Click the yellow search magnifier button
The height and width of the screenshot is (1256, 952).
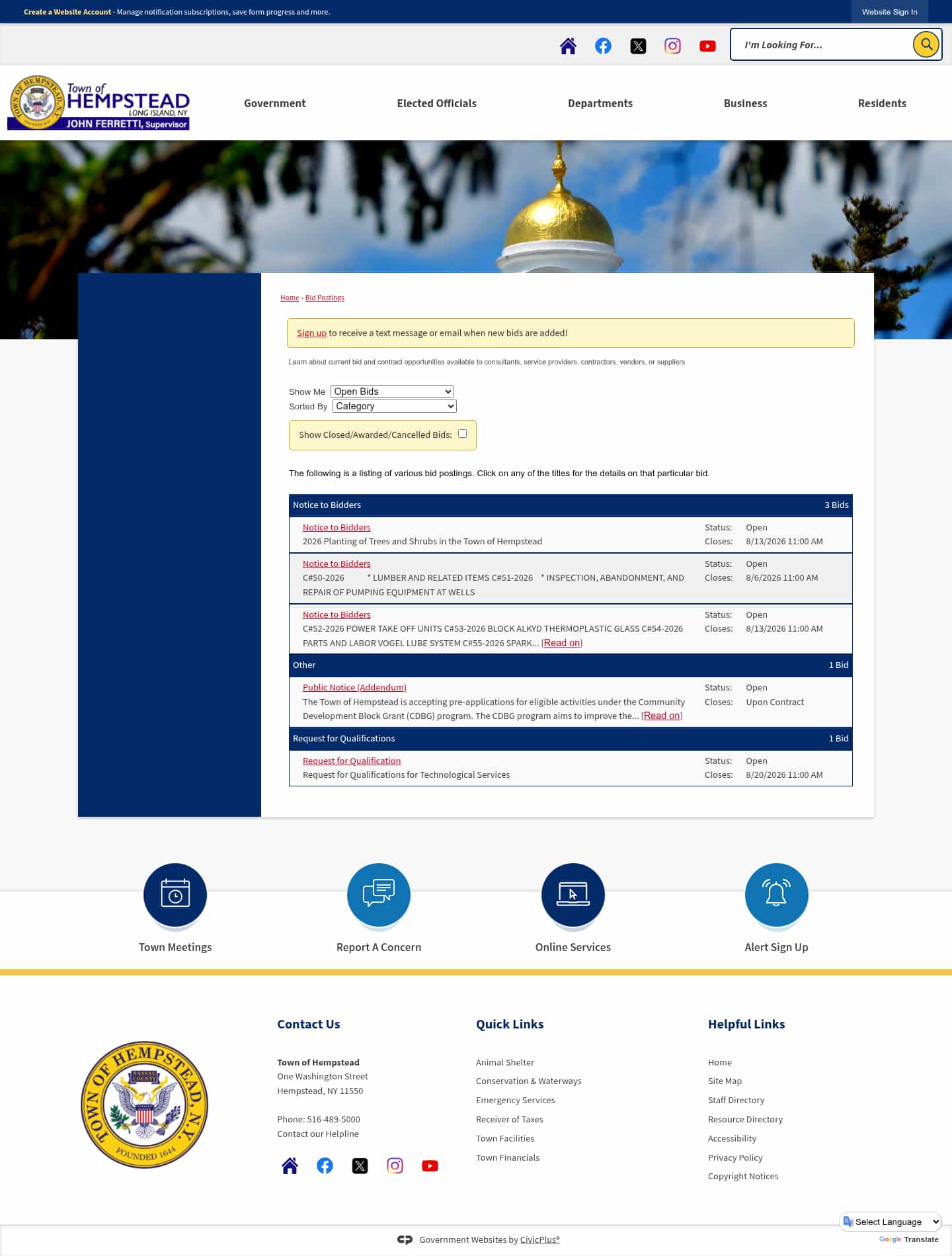926,44
